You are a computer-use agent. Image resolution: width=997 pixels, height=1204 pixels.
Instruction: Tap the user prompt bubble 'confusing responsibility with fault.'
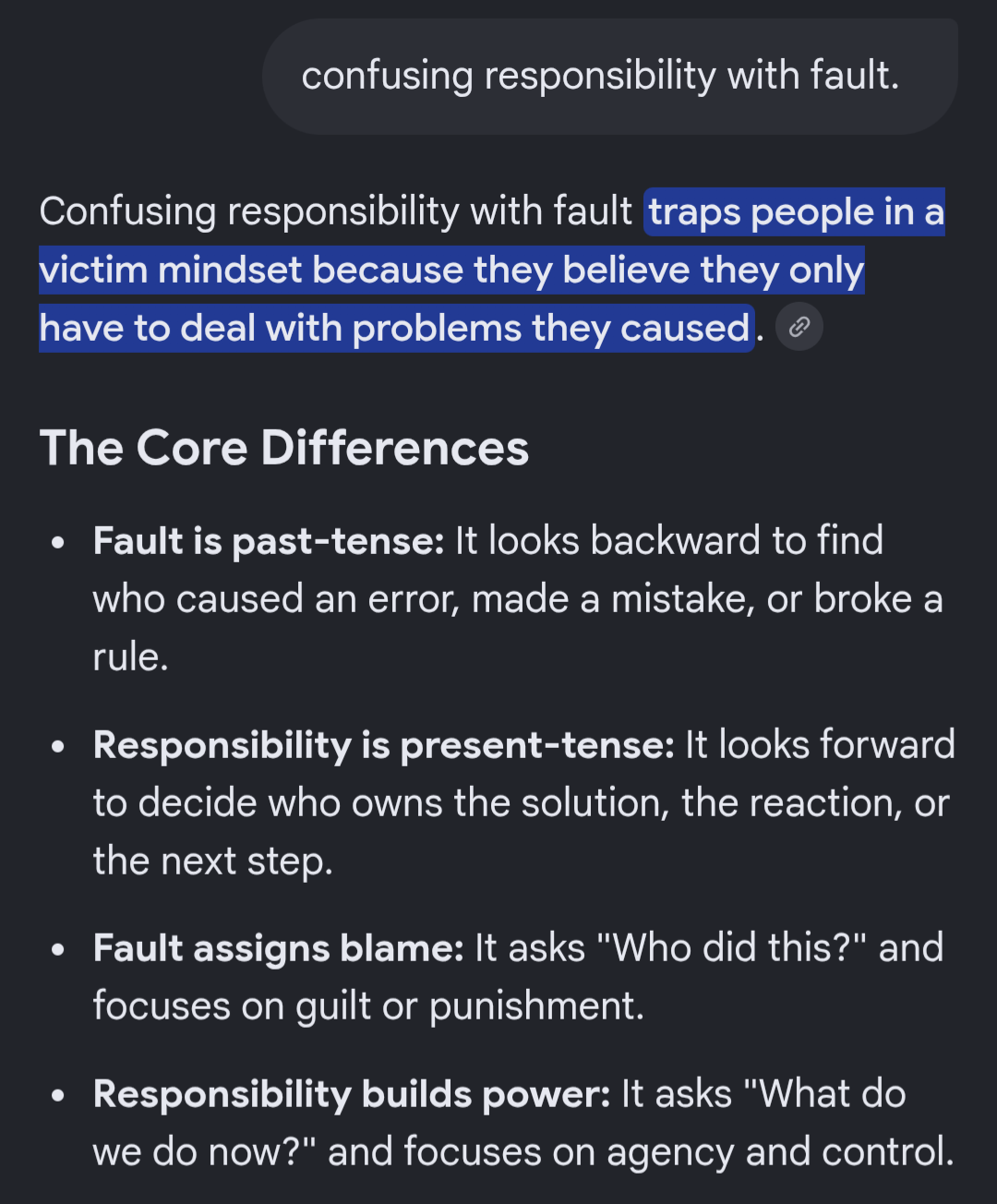tap(610, 77)
